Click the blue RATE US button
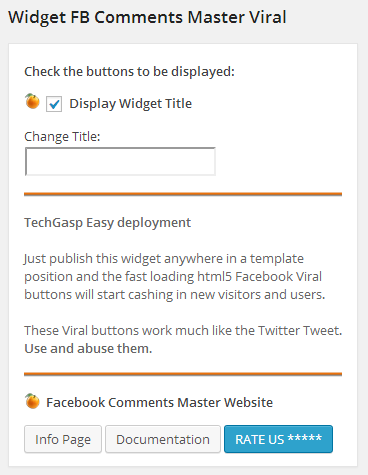Screen dimensions: 368x475 (278, 439)
